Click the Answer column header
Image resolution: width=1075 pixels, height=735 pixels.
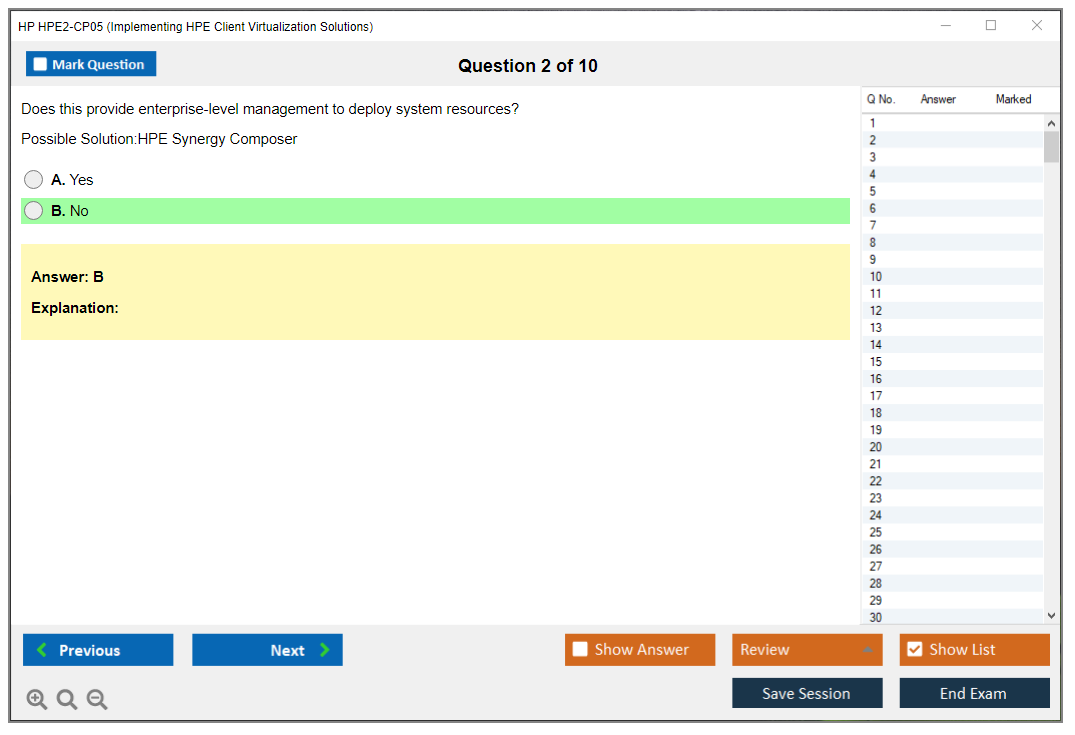pyautogui.click(x=938, y=99)
